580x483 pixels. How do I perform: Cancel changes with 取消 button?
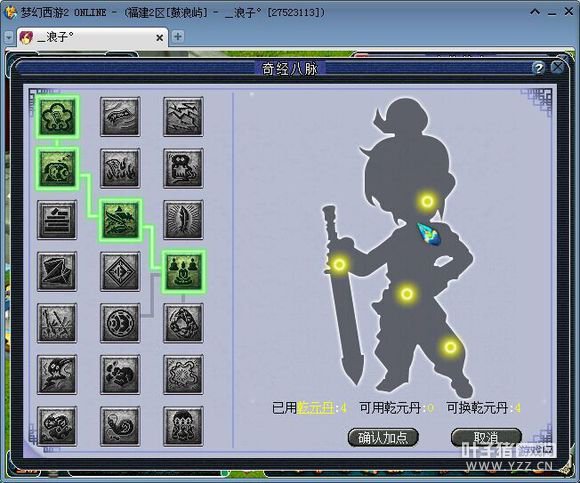[486, 437]
